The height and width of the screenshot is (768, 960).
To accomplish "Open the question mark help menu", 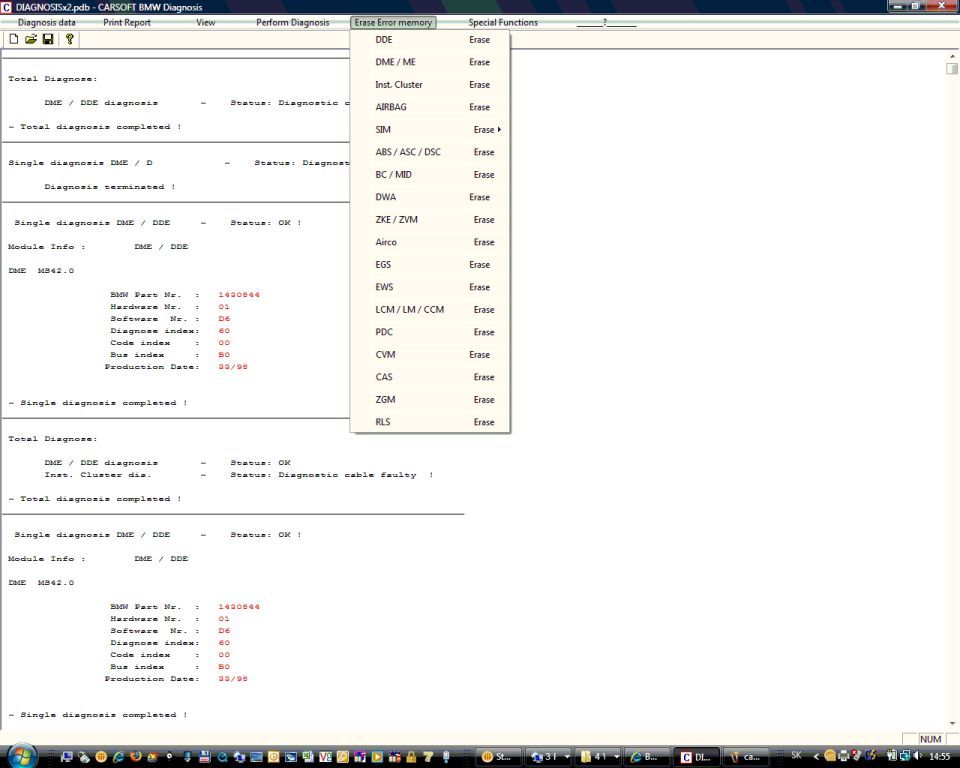I will (x=605, y=23).
